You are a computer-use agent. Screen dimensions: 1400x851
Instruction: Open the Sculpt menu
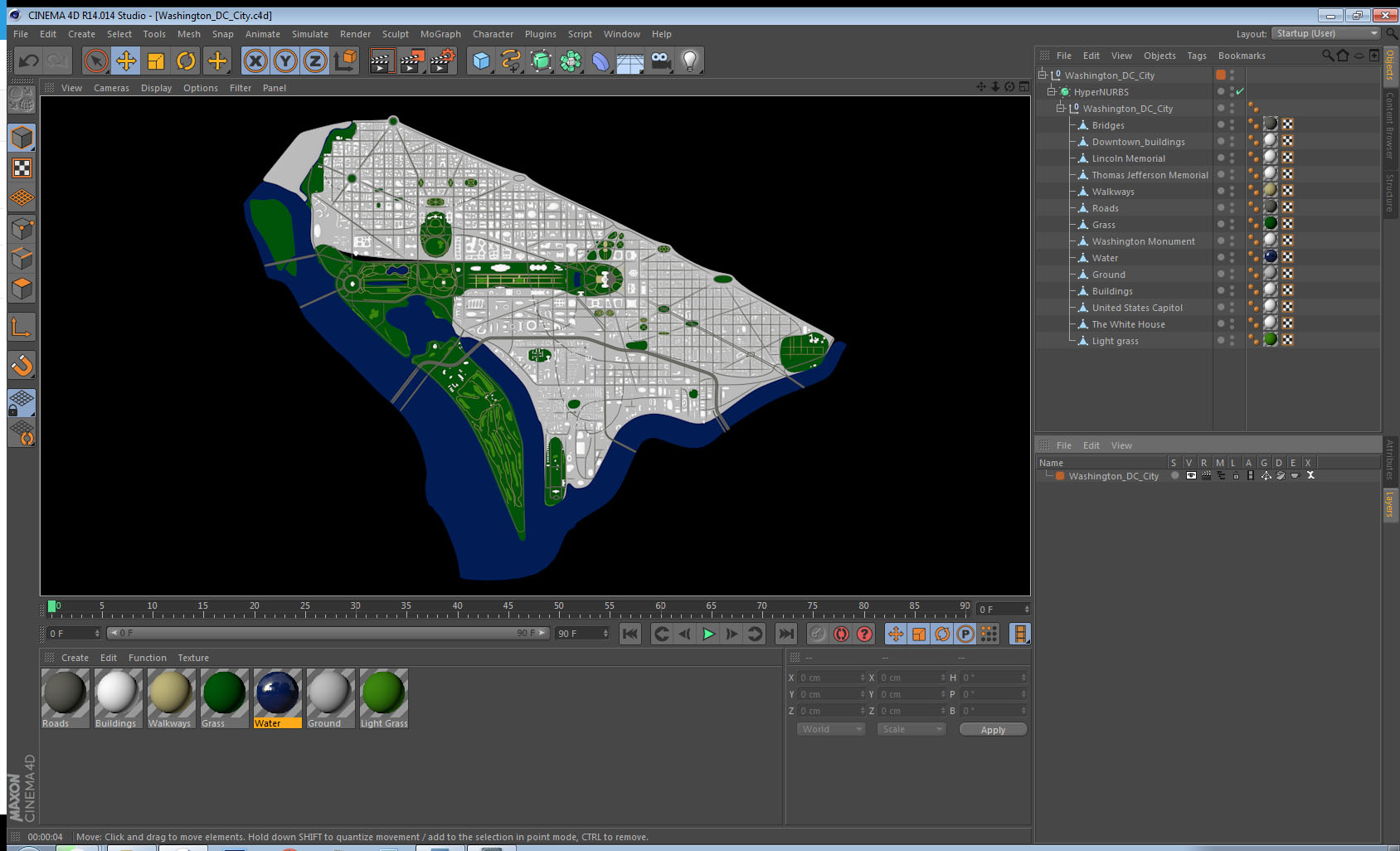pyautogui.click(x=396, y=34)
